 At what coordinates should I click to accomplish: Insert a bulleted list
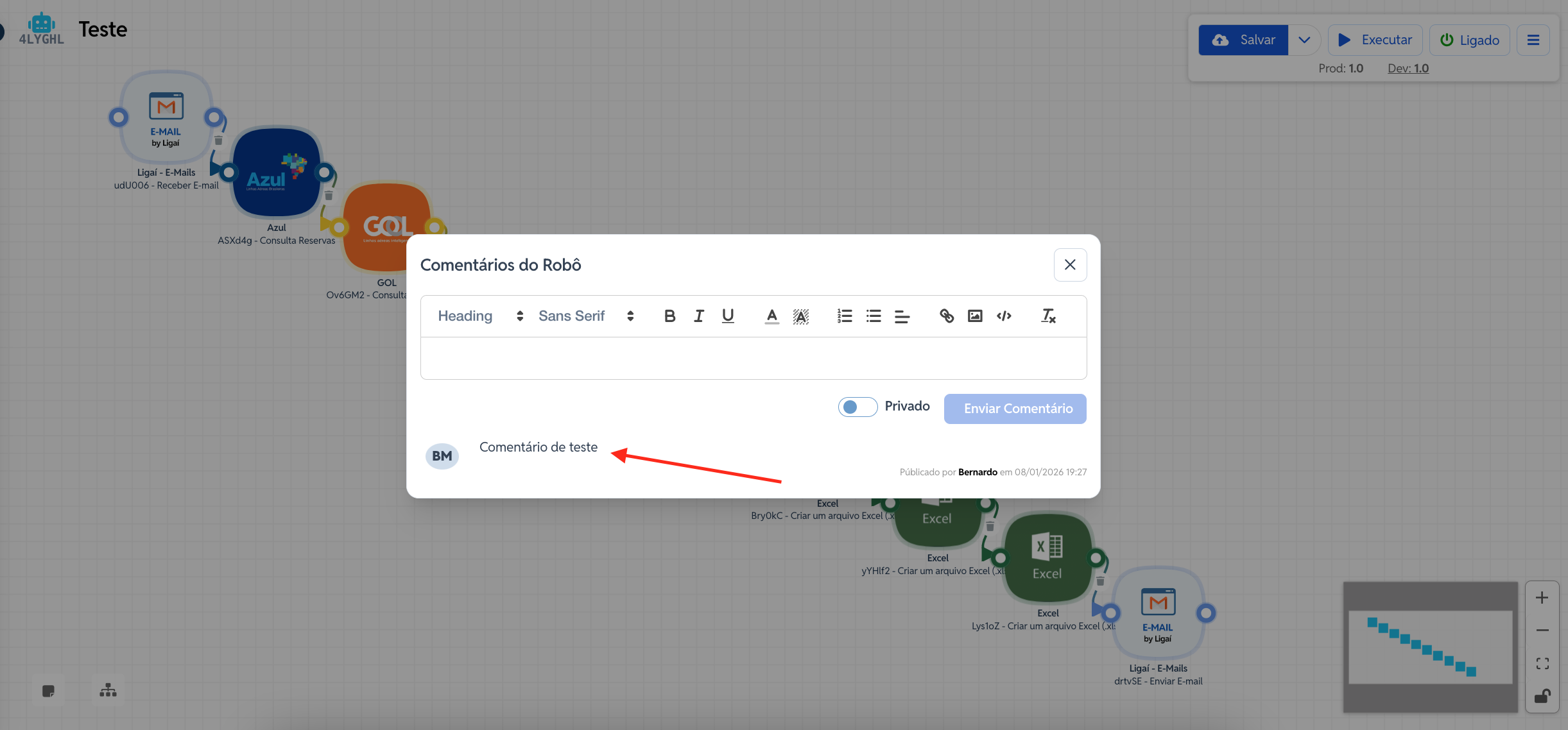874,316
